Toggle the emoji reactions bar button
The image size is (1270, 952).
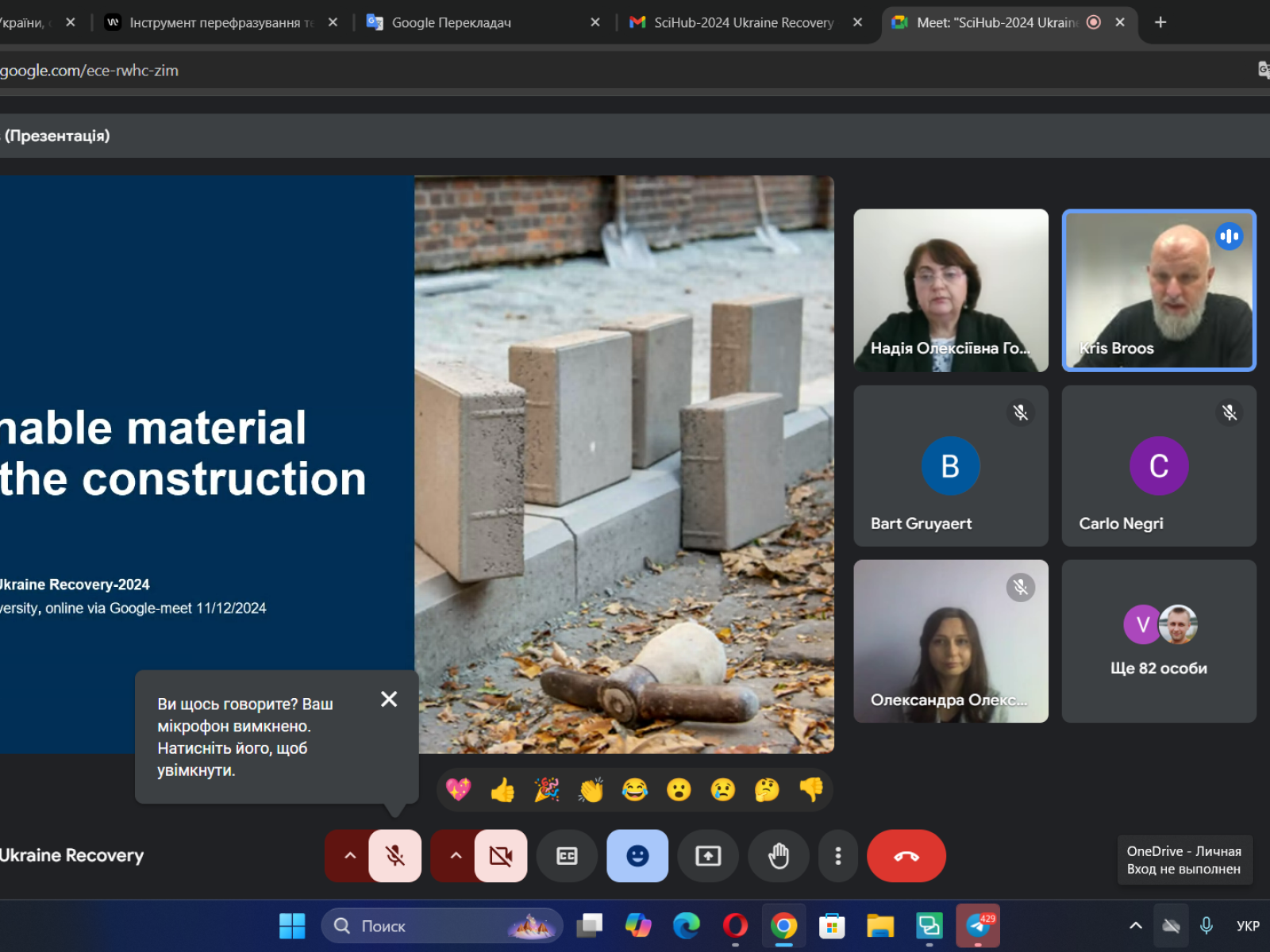[637, 856]
